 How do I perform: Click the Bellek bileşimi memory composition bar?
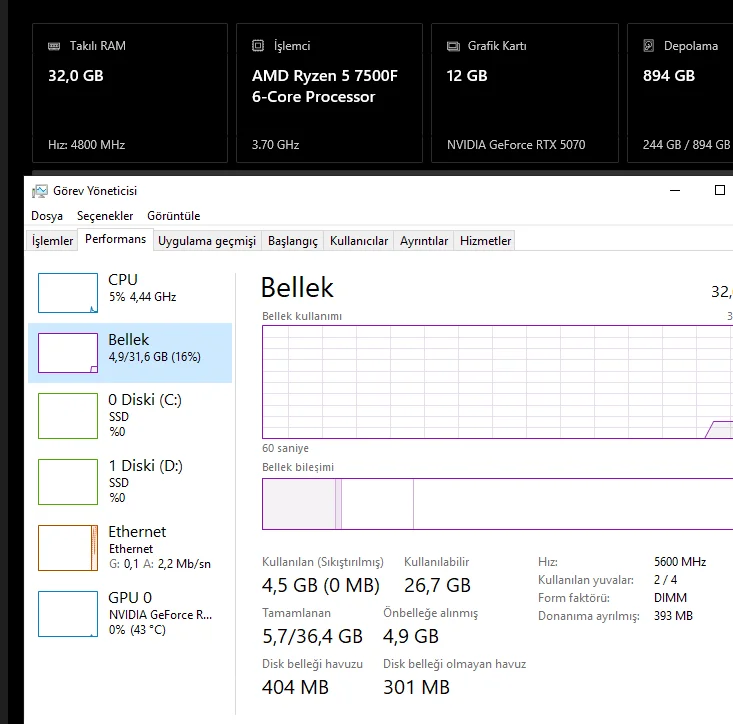click(x=497, y=504)
